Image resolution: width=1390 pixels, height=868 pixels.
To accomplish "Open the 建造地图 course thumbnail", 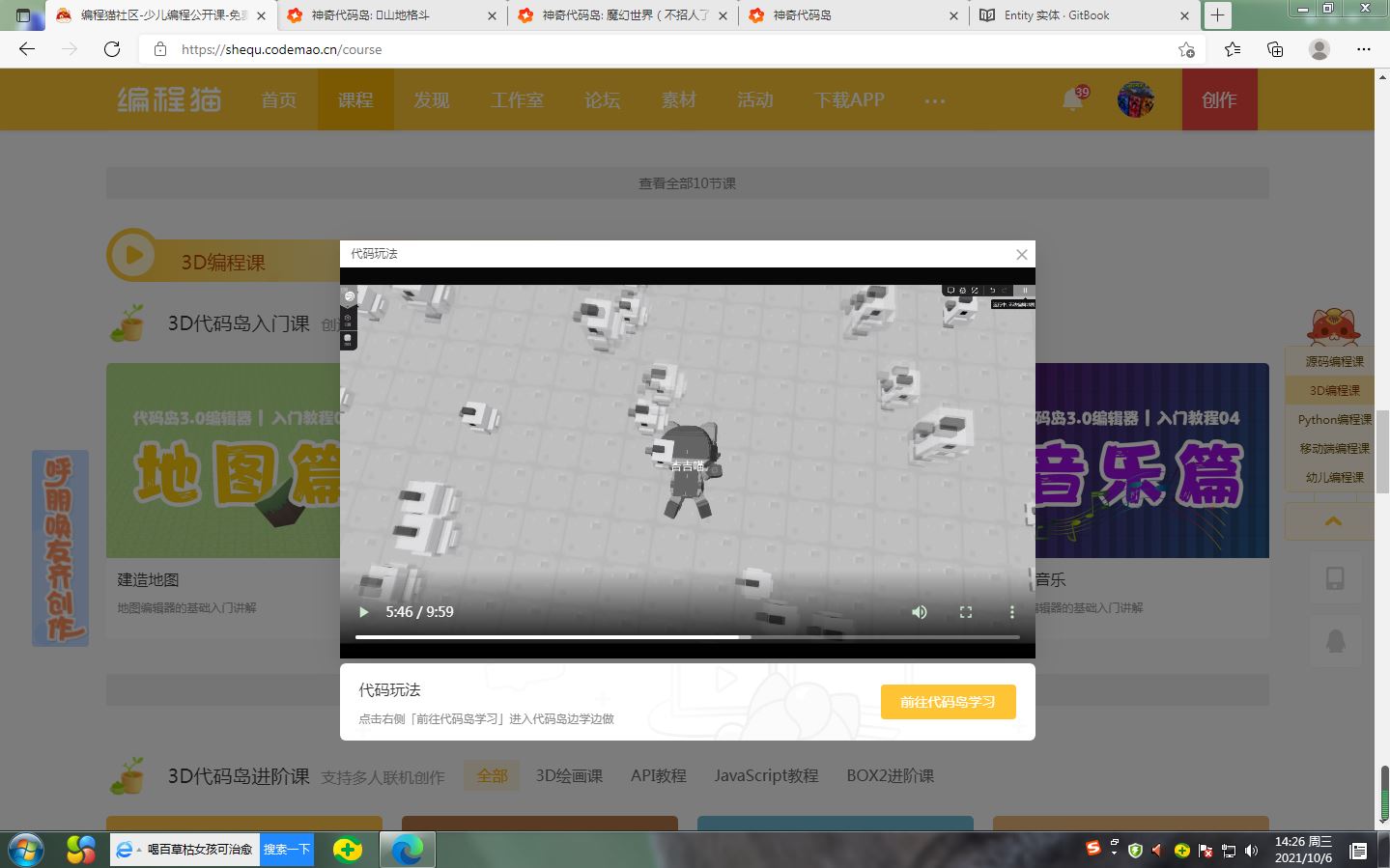I will [x=223, y=461].
